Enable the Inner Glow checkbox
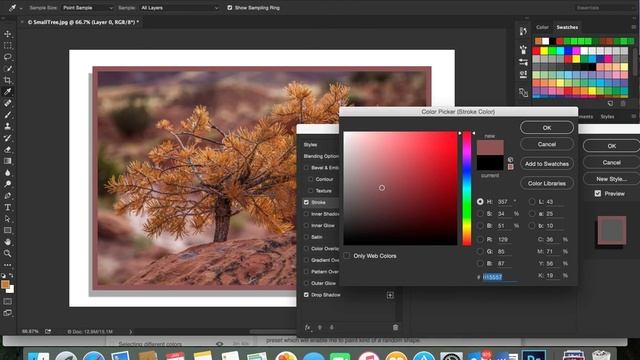Image resolution: width=640 pixels, height=360 pixels. point(306,225)
